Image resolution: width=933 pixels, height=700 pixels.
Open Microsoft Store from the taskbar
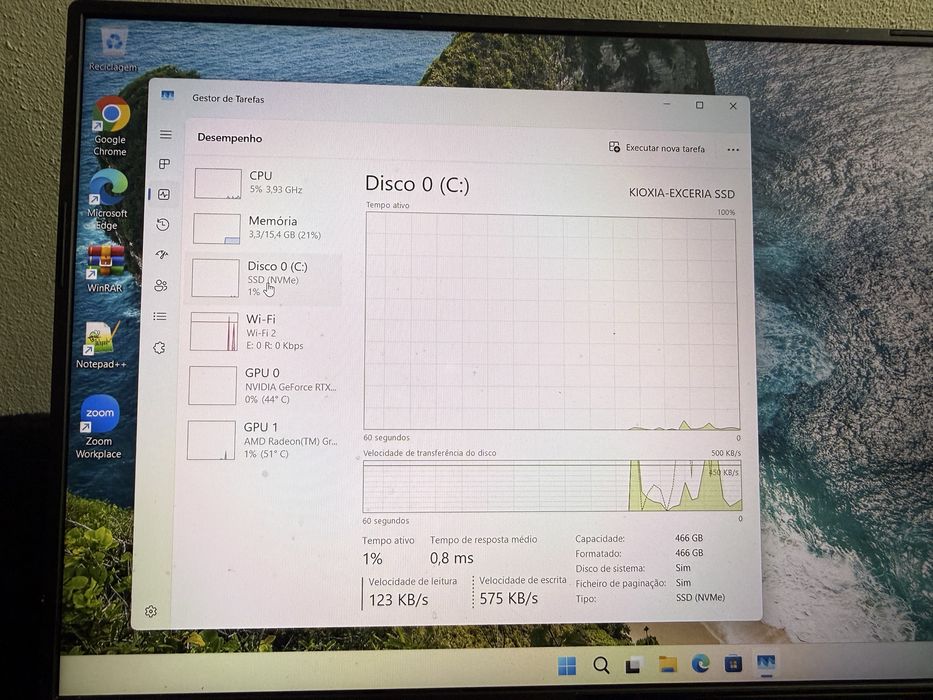(733, 663)
